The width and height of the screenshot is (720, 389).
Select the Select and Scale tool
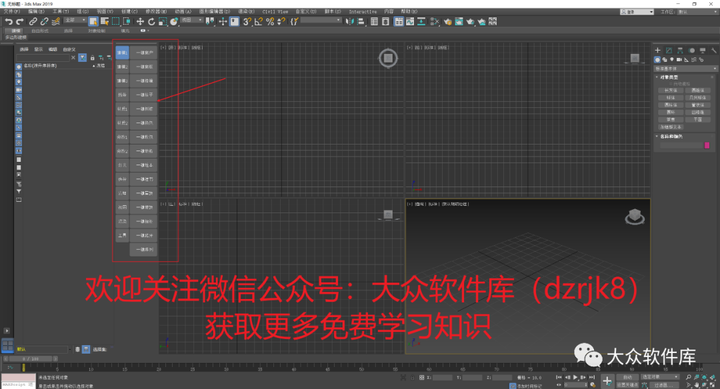click(163, 21)
